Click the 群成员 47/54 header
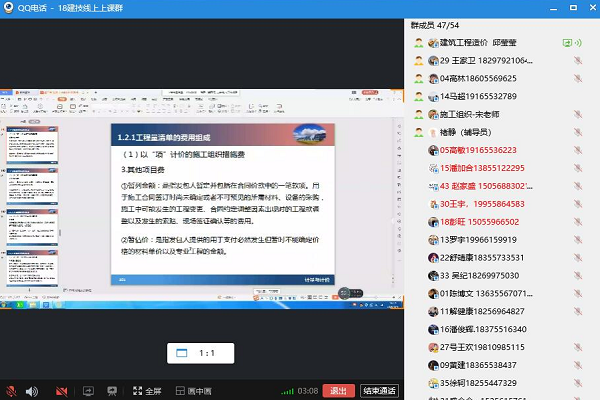Viewport: 600px width, 400px height. (x=437, y=23)
